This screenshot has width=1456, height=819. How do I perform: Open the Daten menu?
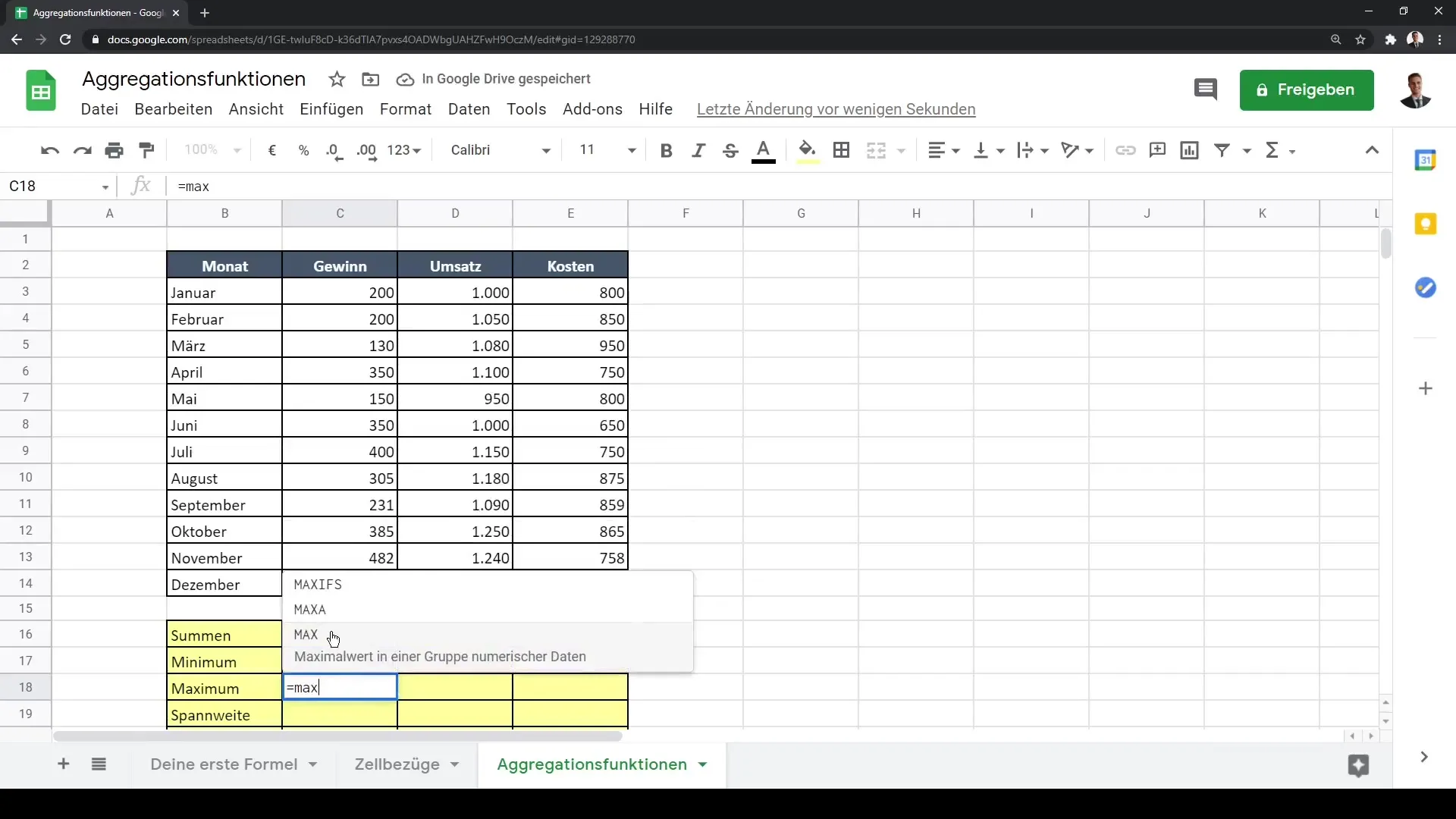point(469,109)
